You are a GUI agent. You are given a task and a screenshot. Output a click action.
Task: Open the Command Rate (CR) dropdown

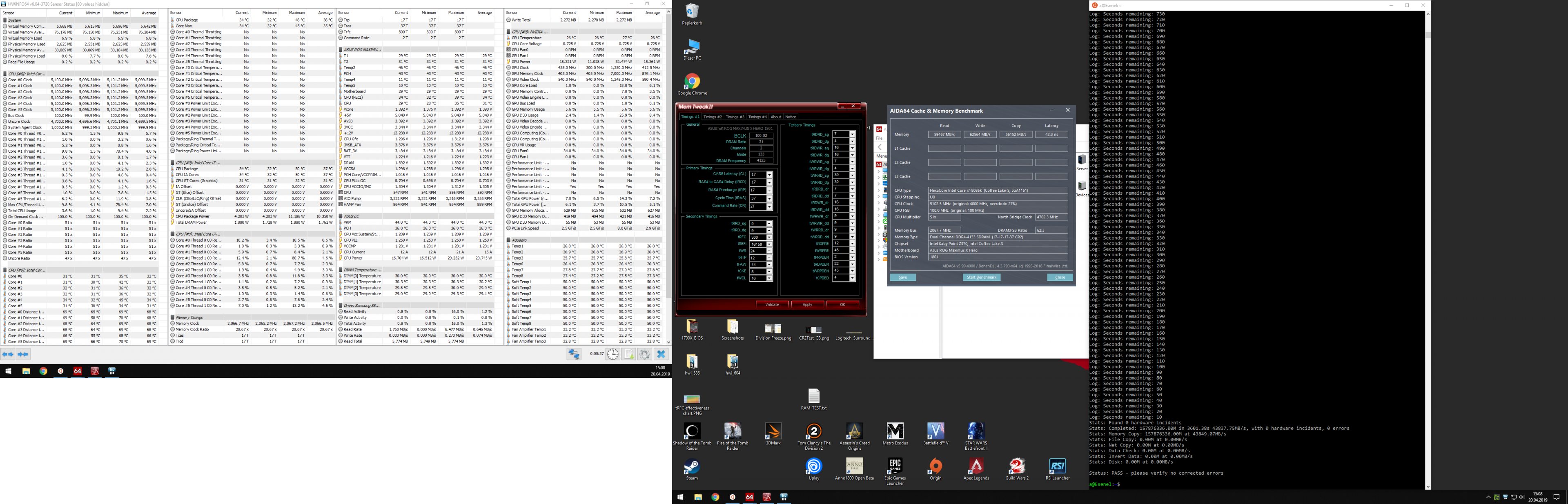[769, 206]
